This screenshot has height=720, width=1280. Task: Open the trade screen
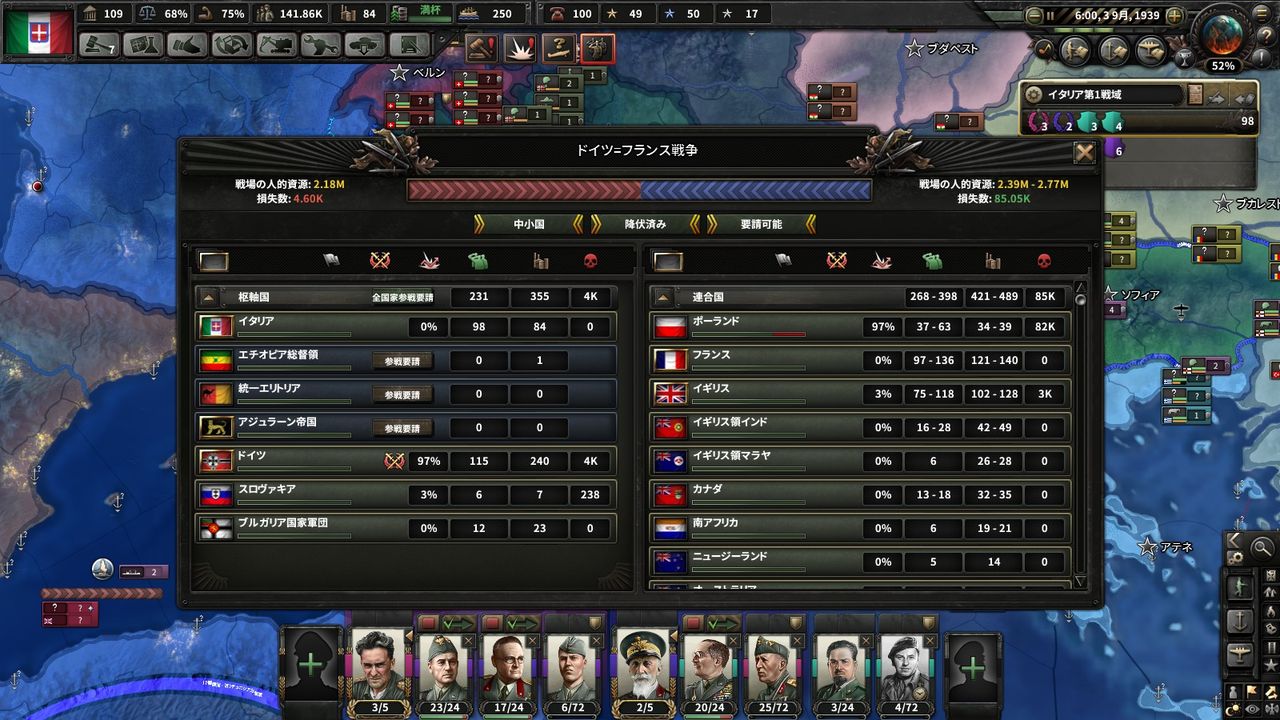232,45
